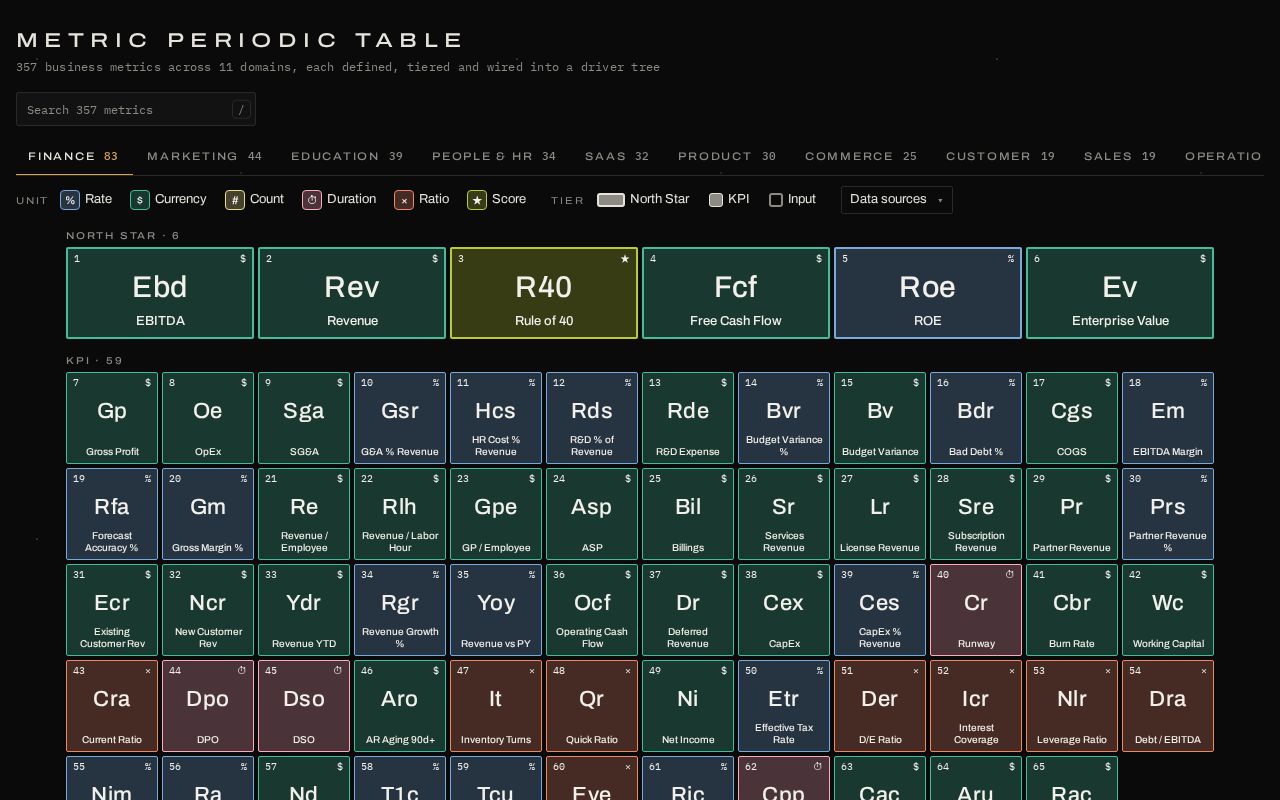1280x800 pixels.
Task: Open the People & HR tab
Action: (x=494, y=157)
